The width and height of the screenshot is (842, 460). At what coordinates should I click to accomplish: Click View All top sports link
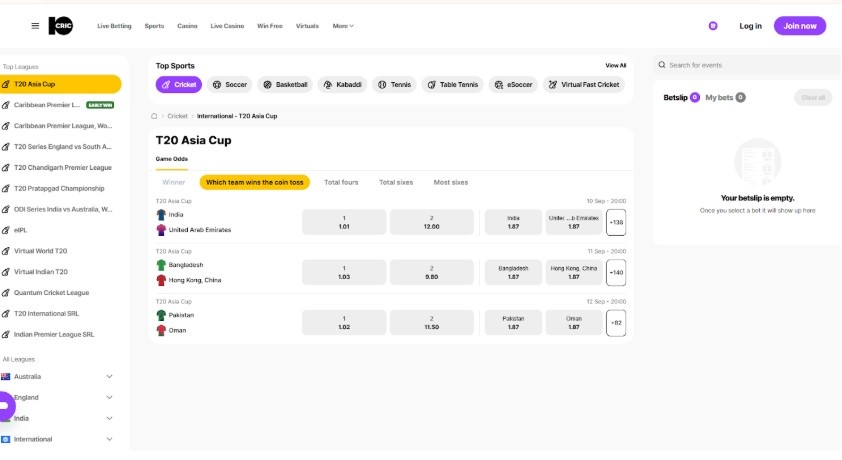click(615, 65)
